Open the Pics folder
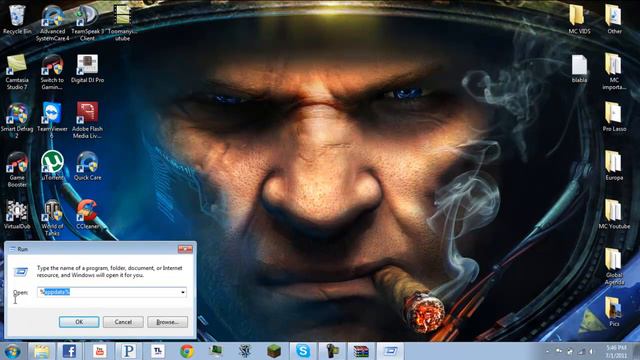 614,312
